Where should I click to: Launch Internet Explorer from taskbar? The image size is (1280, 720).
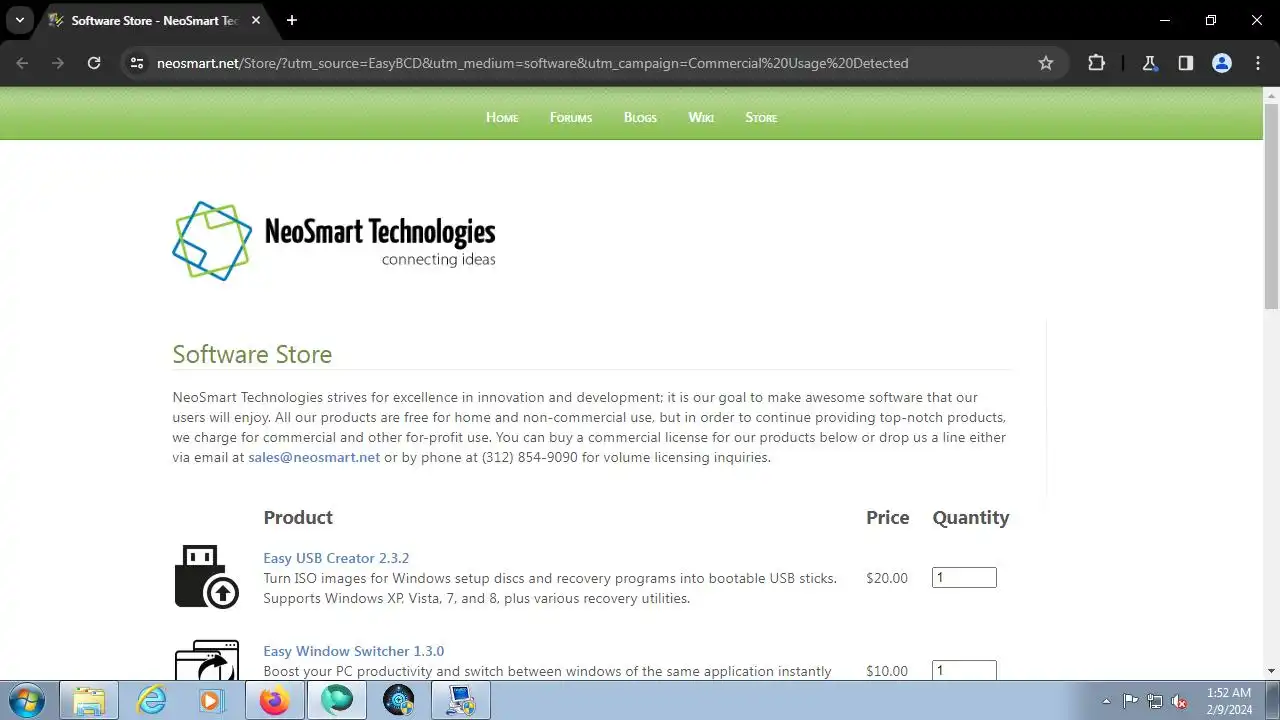pos(152,701)
